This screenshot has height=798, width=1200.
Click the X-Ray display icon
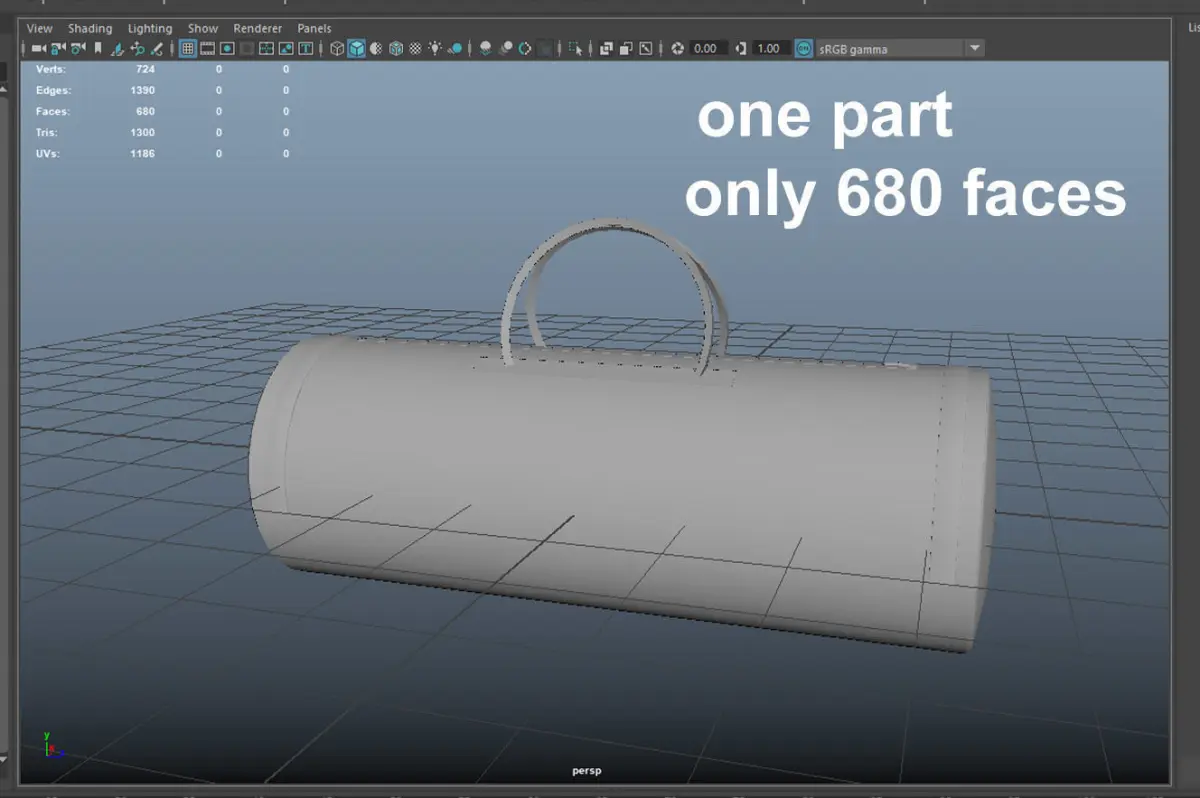[607, 48]
